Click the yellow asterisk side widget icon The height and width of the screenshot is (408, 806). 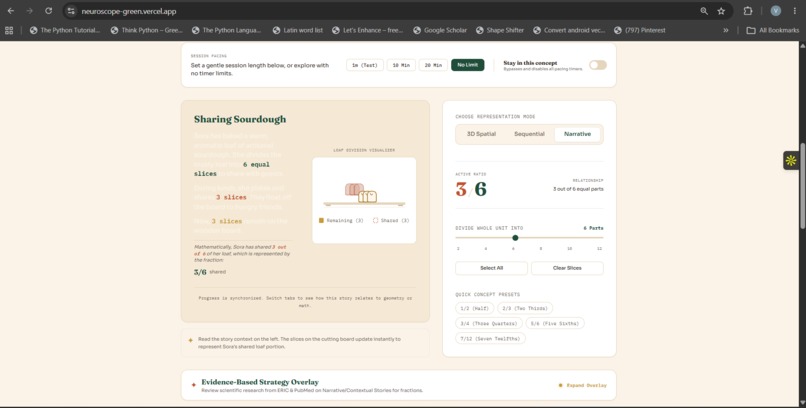point(791,160)
